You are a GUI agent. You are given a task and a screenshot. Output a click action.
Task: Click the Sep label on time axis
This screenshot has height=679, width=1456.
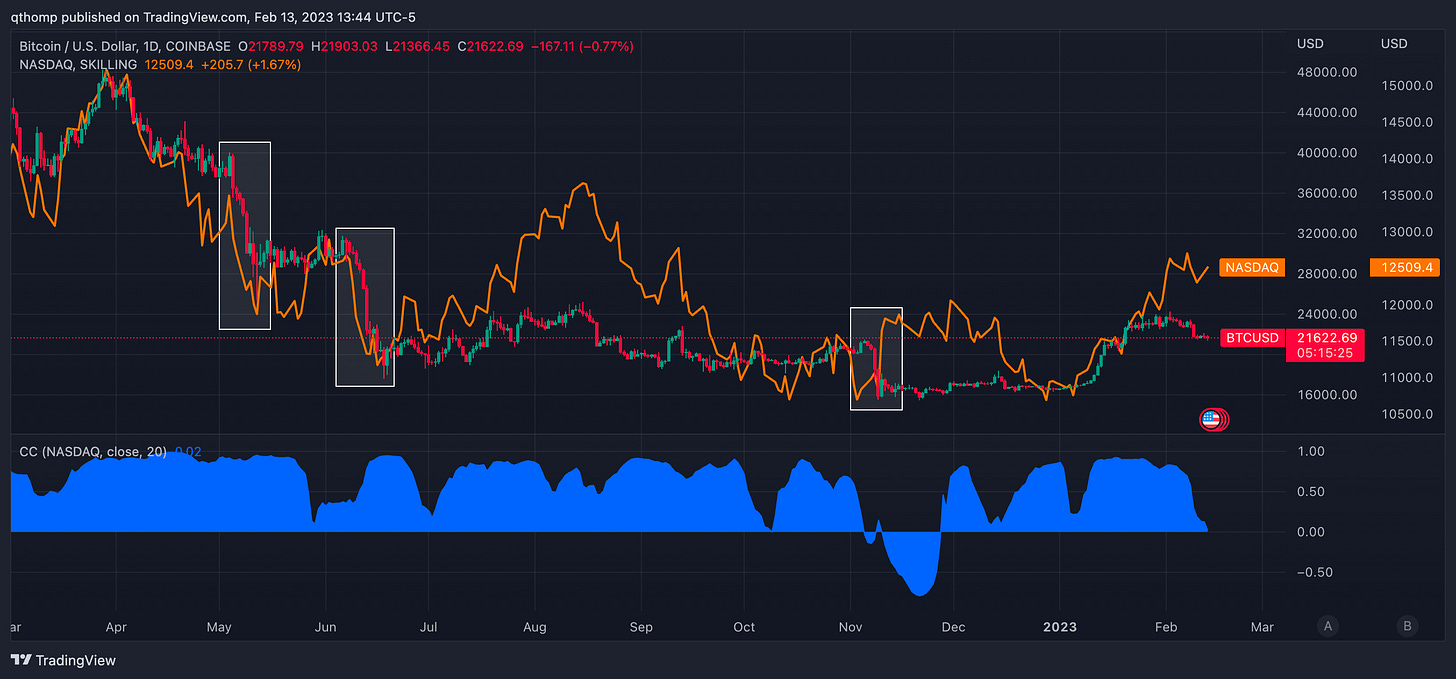(x=641, y=628)
